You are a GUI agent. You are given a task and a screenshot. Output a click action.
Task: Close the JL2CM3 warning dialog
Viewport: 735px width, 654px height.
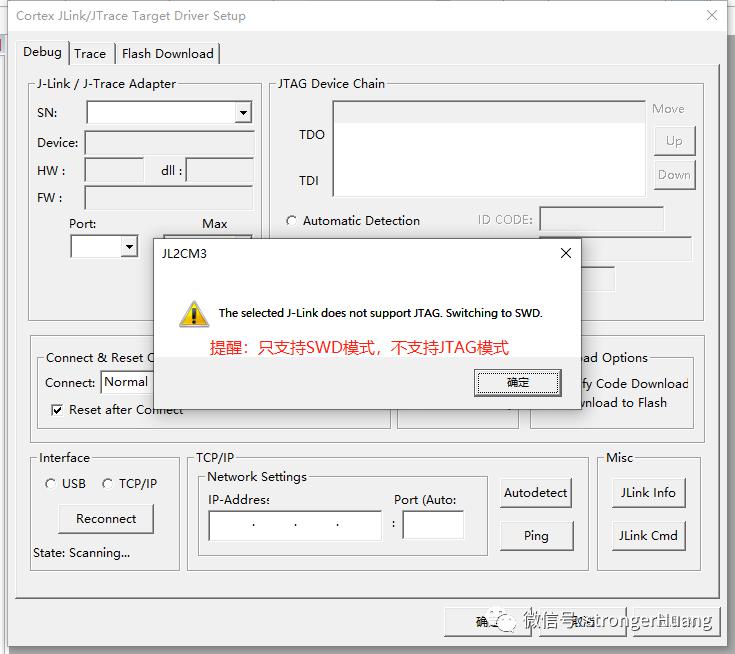566,253
